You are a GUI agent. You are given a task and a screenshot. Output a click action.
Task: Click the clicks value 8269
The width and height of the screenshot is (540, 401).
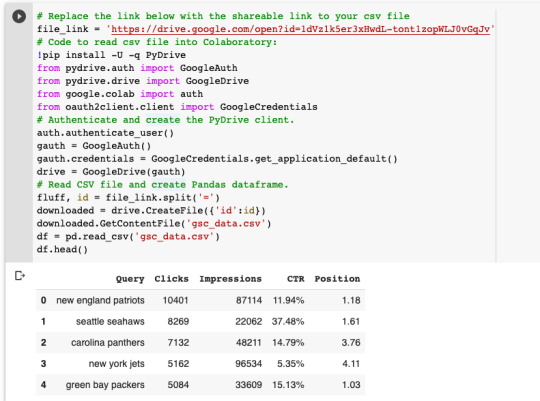coord(178,321)
